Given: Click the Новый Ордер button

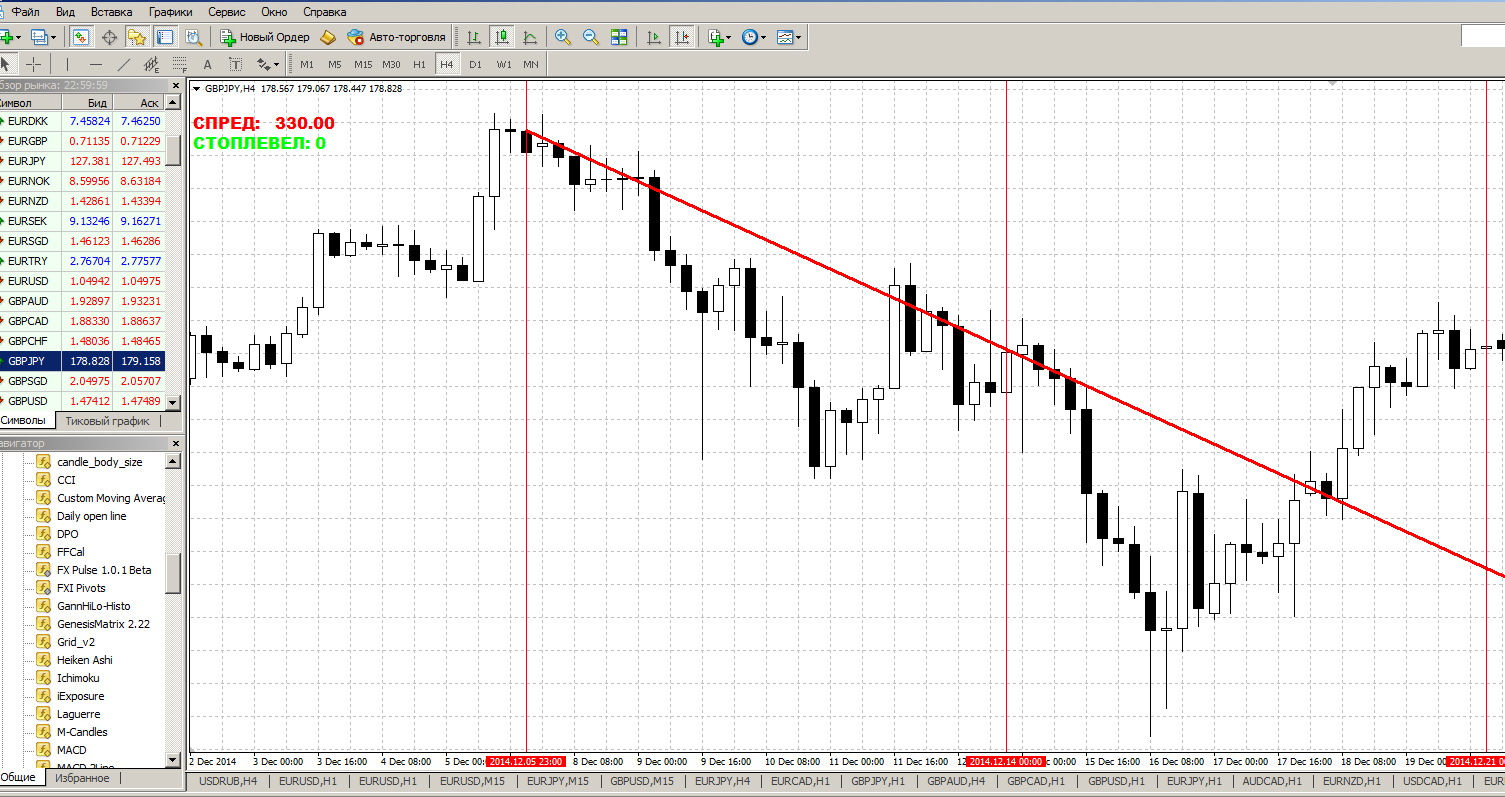Looking at the screenshot, I should point(265,37).
